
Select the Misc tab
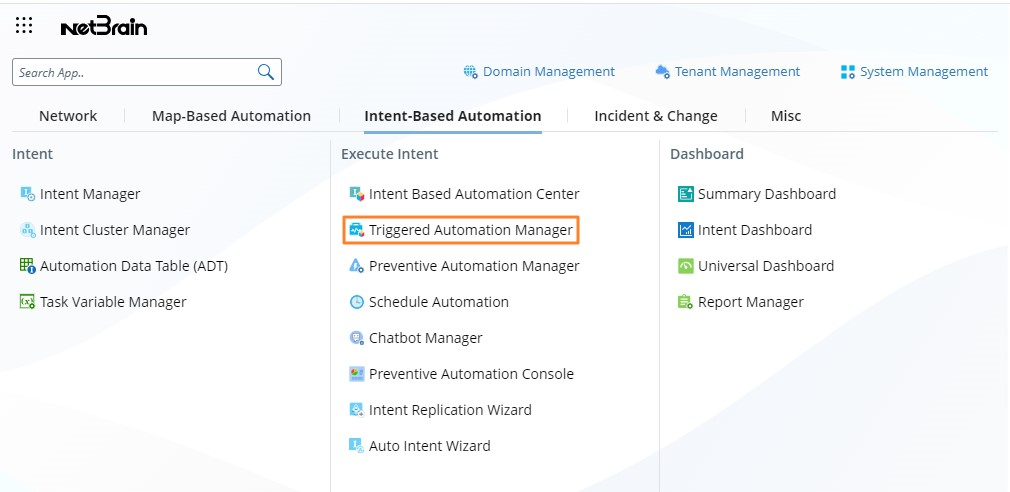coord(786,116)
